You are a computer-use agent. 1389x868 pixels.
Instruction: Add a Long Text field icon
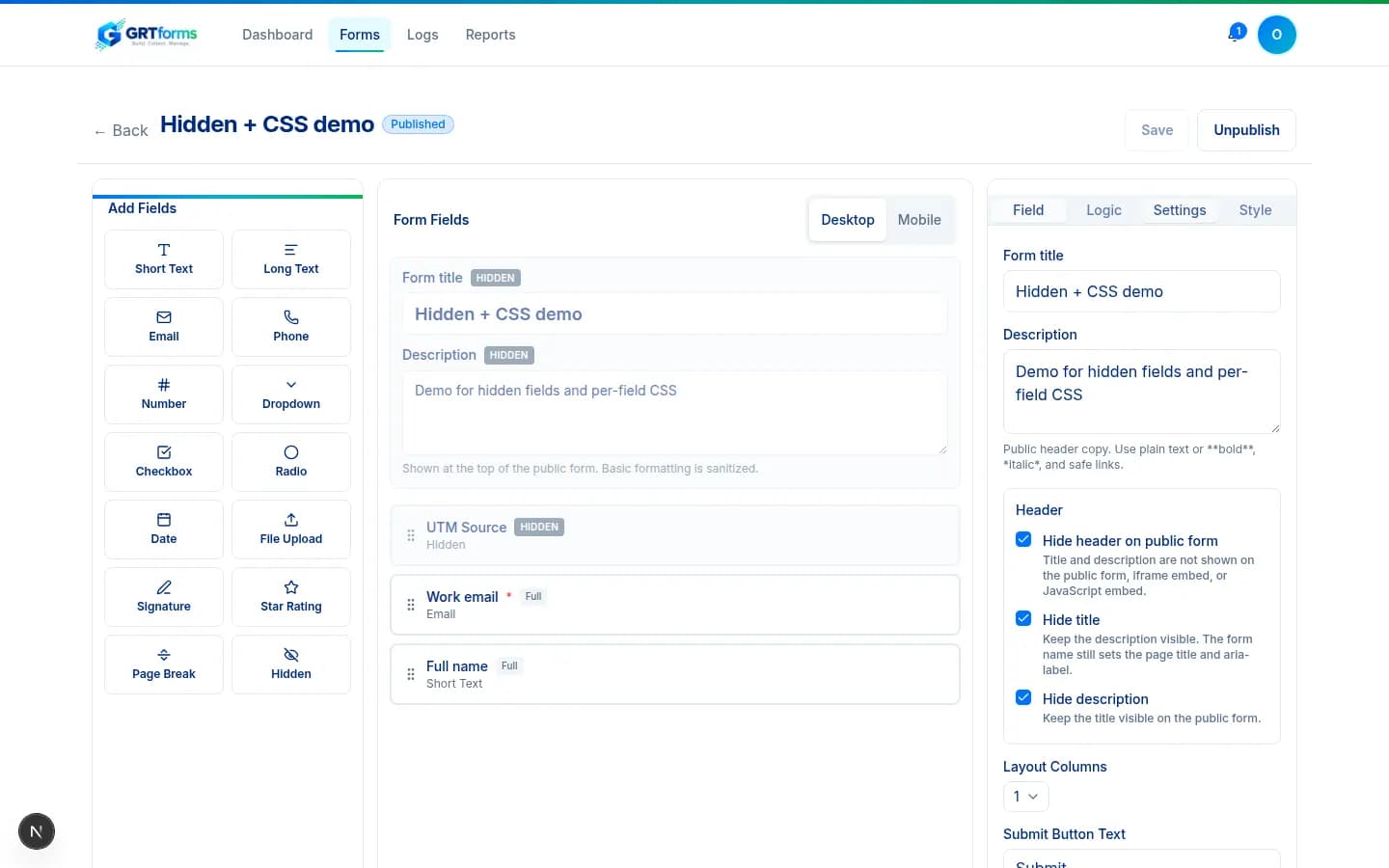pos(291,250)
